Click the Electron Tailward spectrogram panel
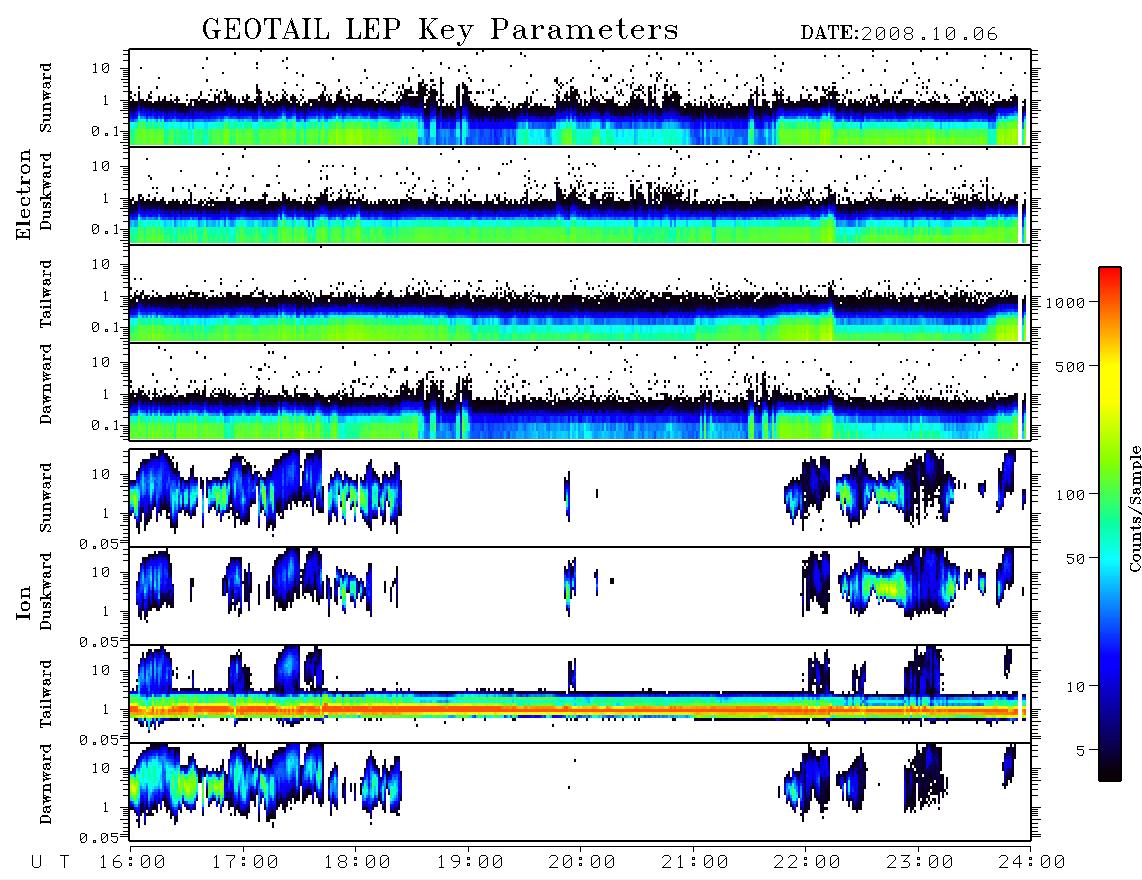This screenshot has height=880, width=1142. [580, 294]
